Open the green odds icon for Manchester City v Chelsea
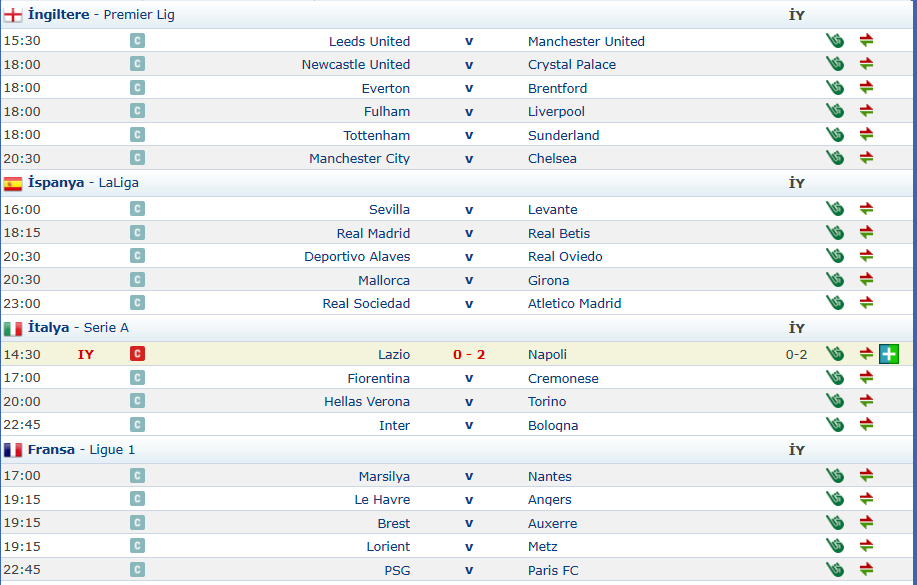Screen dimensions: 917x585 click(835, 158)
